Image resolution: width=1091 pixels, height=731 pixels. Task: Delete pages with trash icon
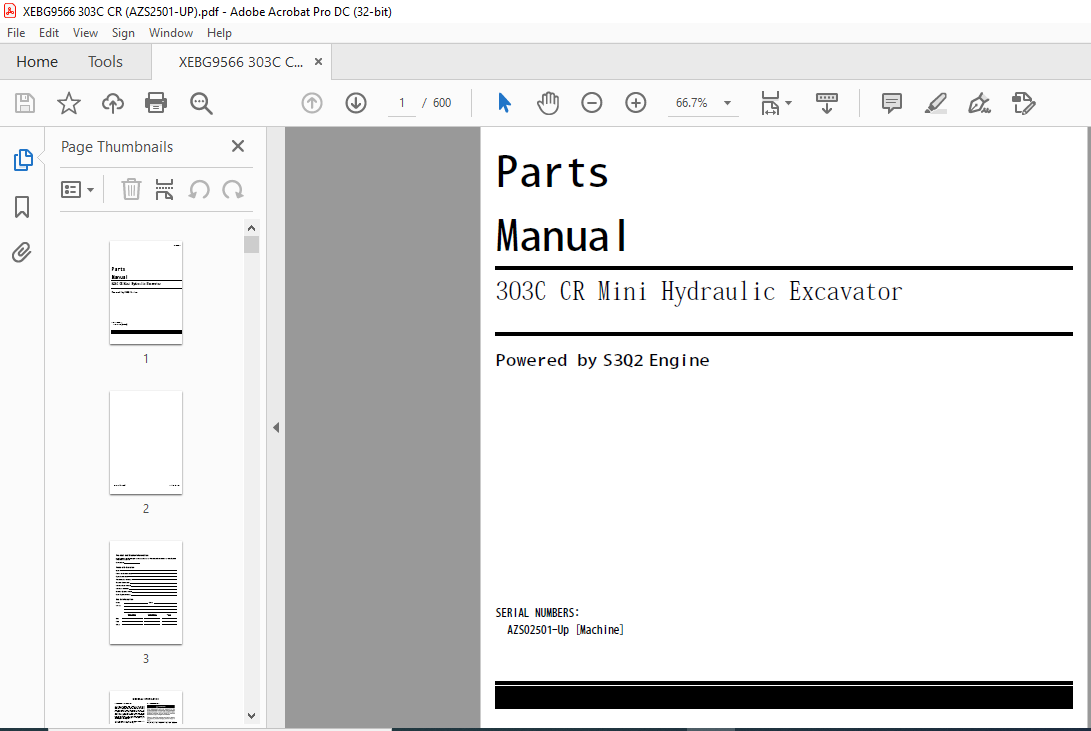pos(132,189)
